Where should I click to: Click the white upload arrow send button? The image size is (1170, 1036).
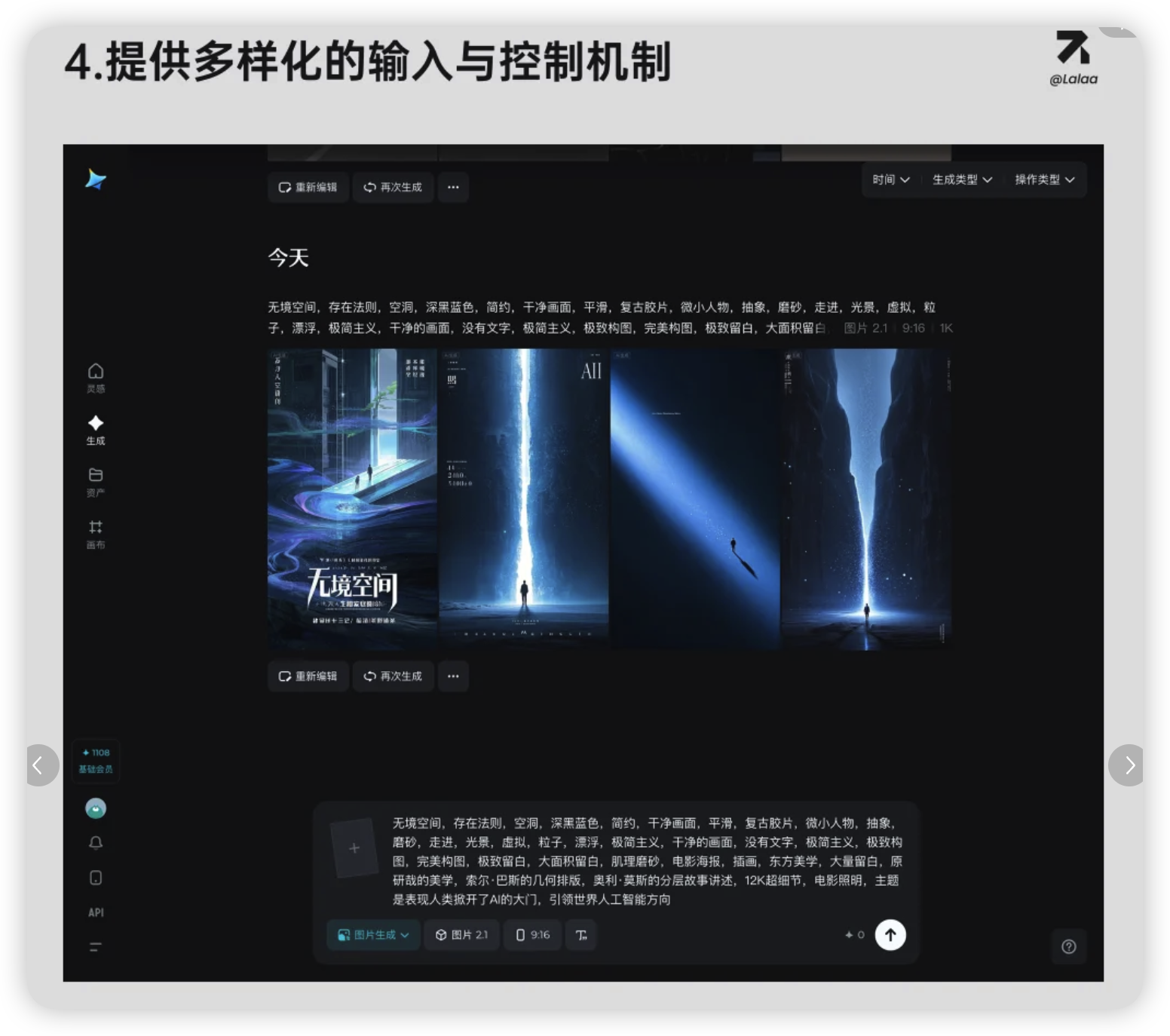tap(890, 935)
